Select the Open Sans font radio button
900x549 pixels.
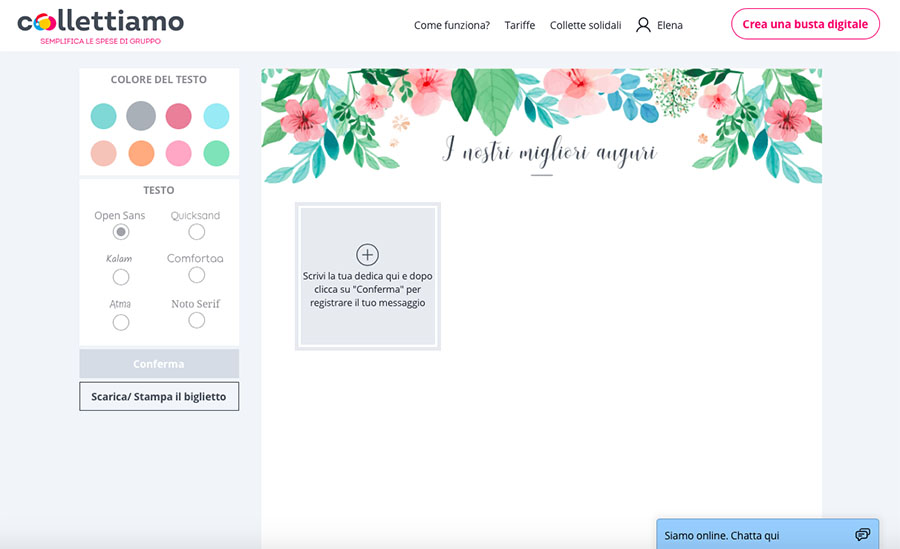121,232
